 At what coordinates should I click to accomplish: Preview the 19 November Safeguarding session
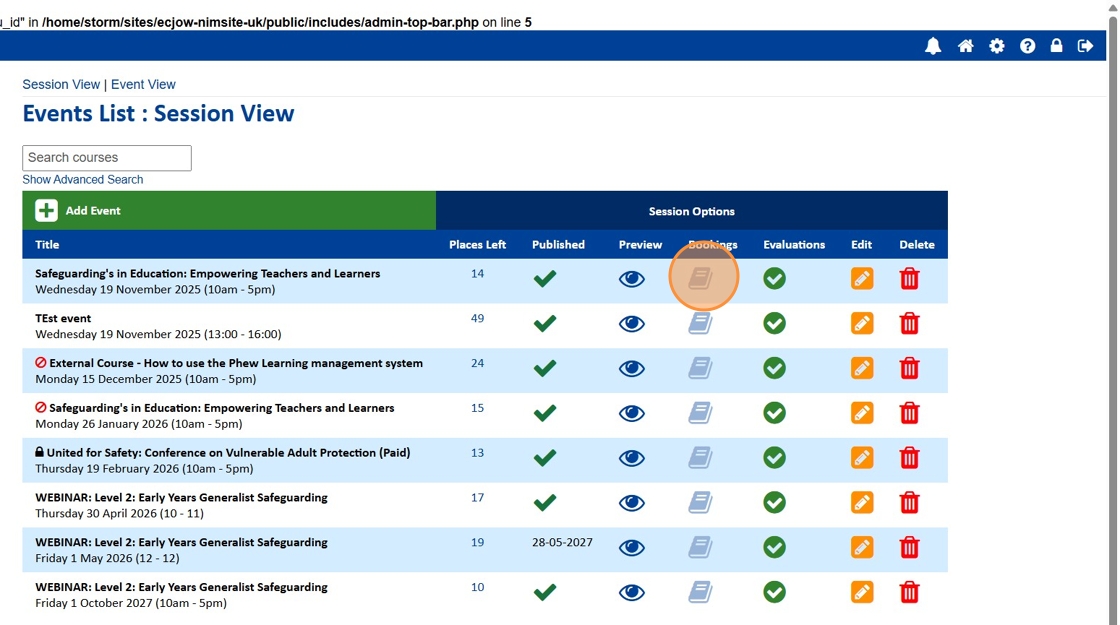[631, 279]
